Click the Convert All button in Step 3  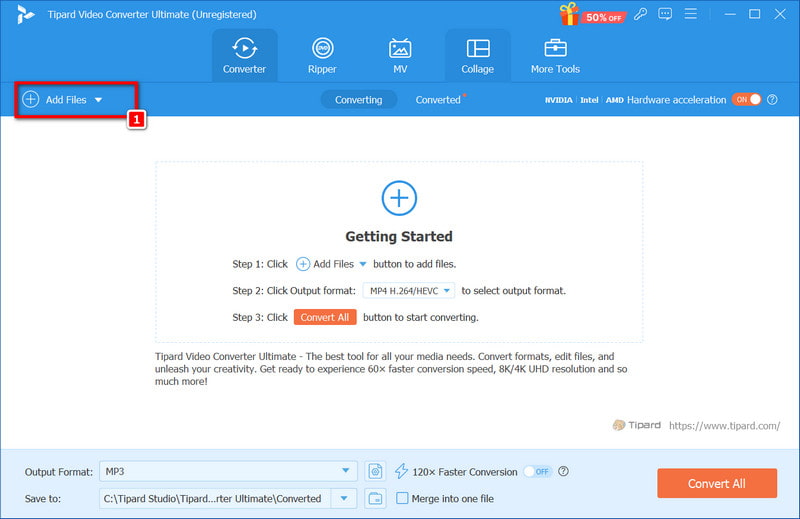pos(325,317)
